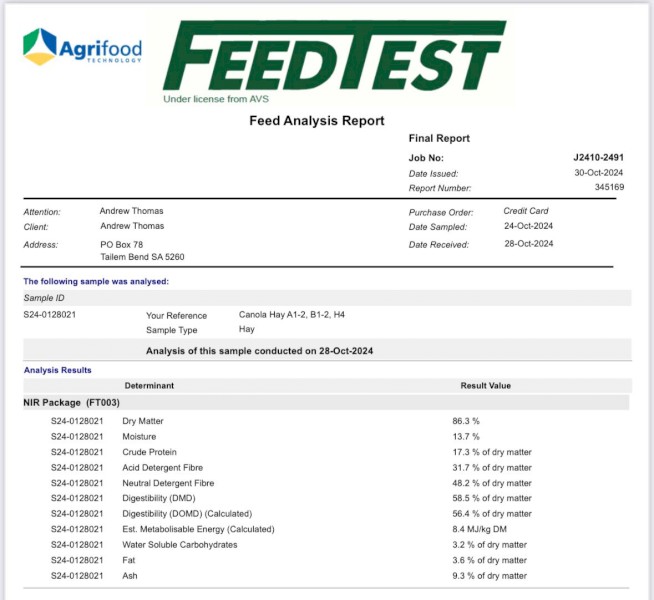
Task: Select DMD result 58.5 % of dry matter
Action: pyautogui.click(x=492, y=499)
